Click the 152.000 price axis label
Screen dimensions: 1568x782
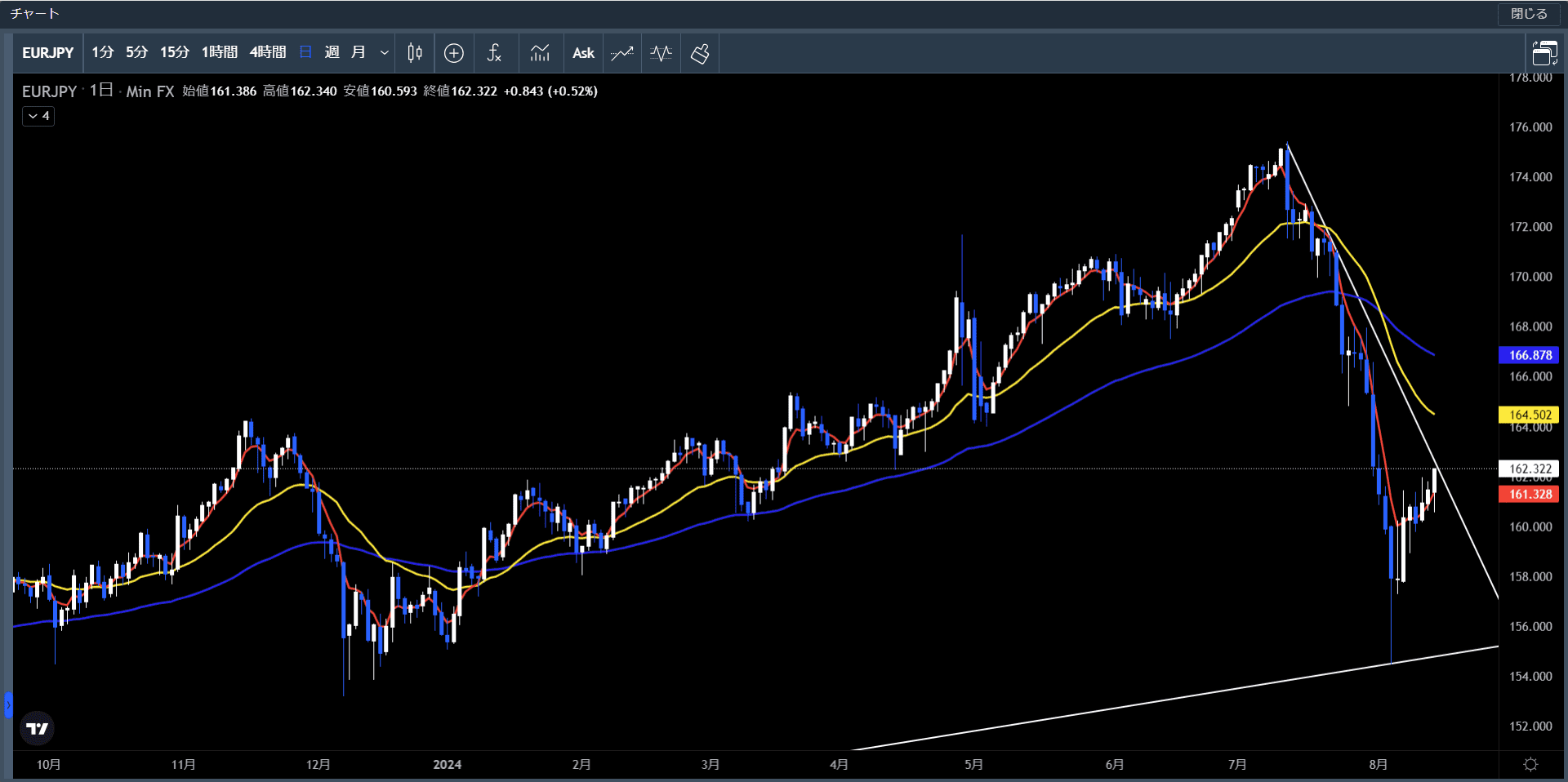tap(1530, 726)
